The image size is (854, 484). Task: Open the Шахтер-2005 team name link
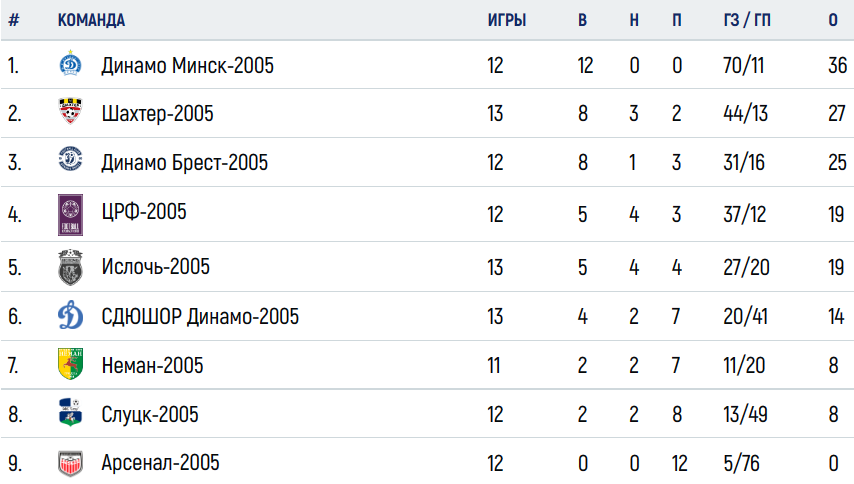[157, 114]
